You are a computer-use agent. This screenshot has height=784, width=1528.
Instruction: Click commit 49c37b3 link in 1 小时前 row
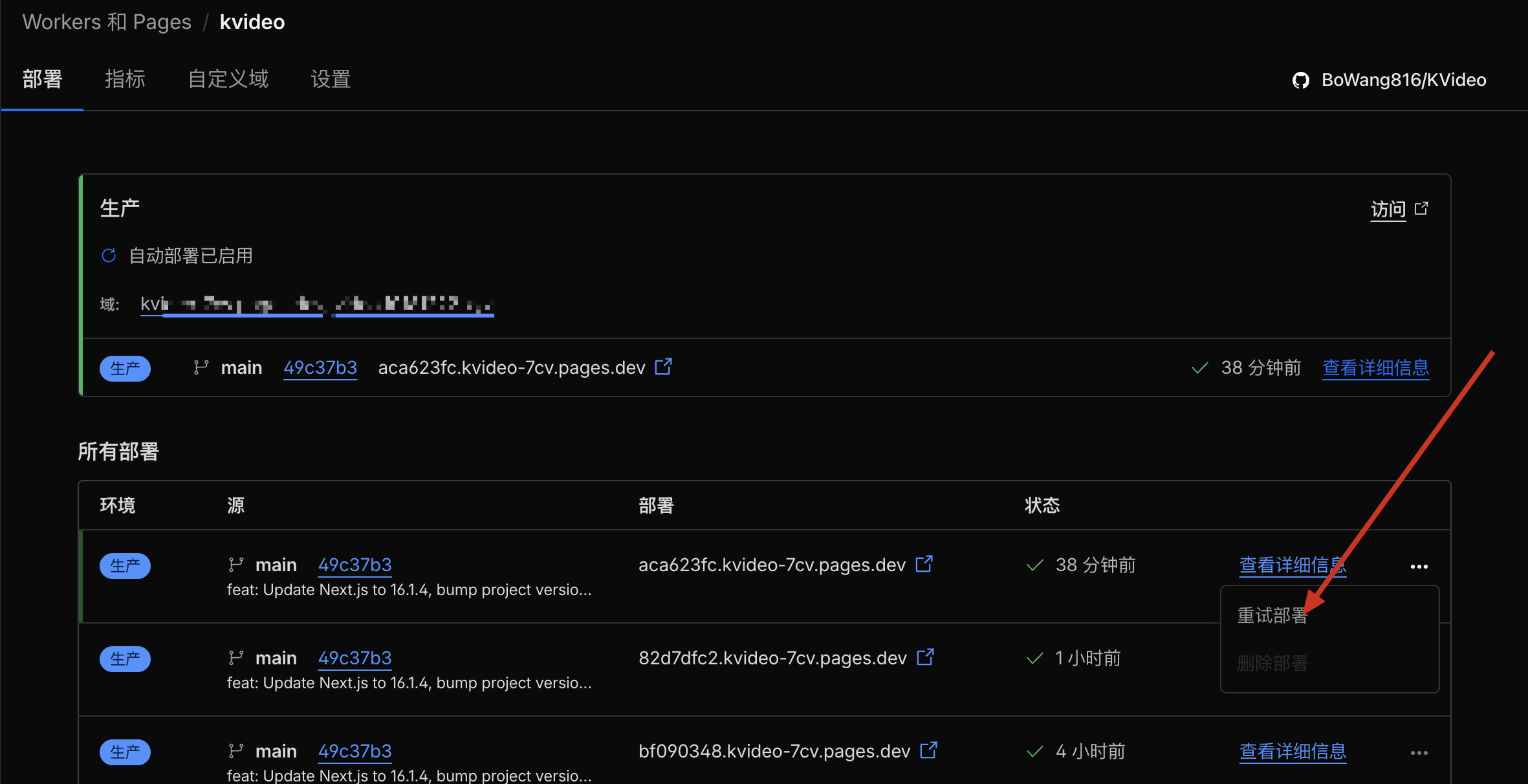pos(355,658)
